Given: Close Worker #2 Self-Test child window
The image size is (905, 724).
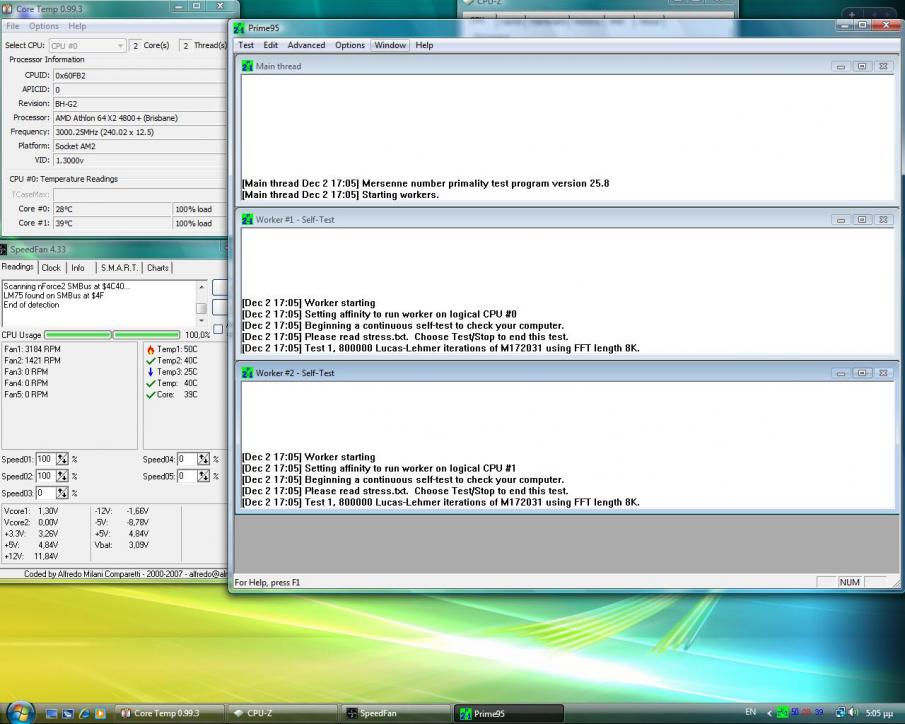Looking at the screenshot, I should [x=883, y=373].
